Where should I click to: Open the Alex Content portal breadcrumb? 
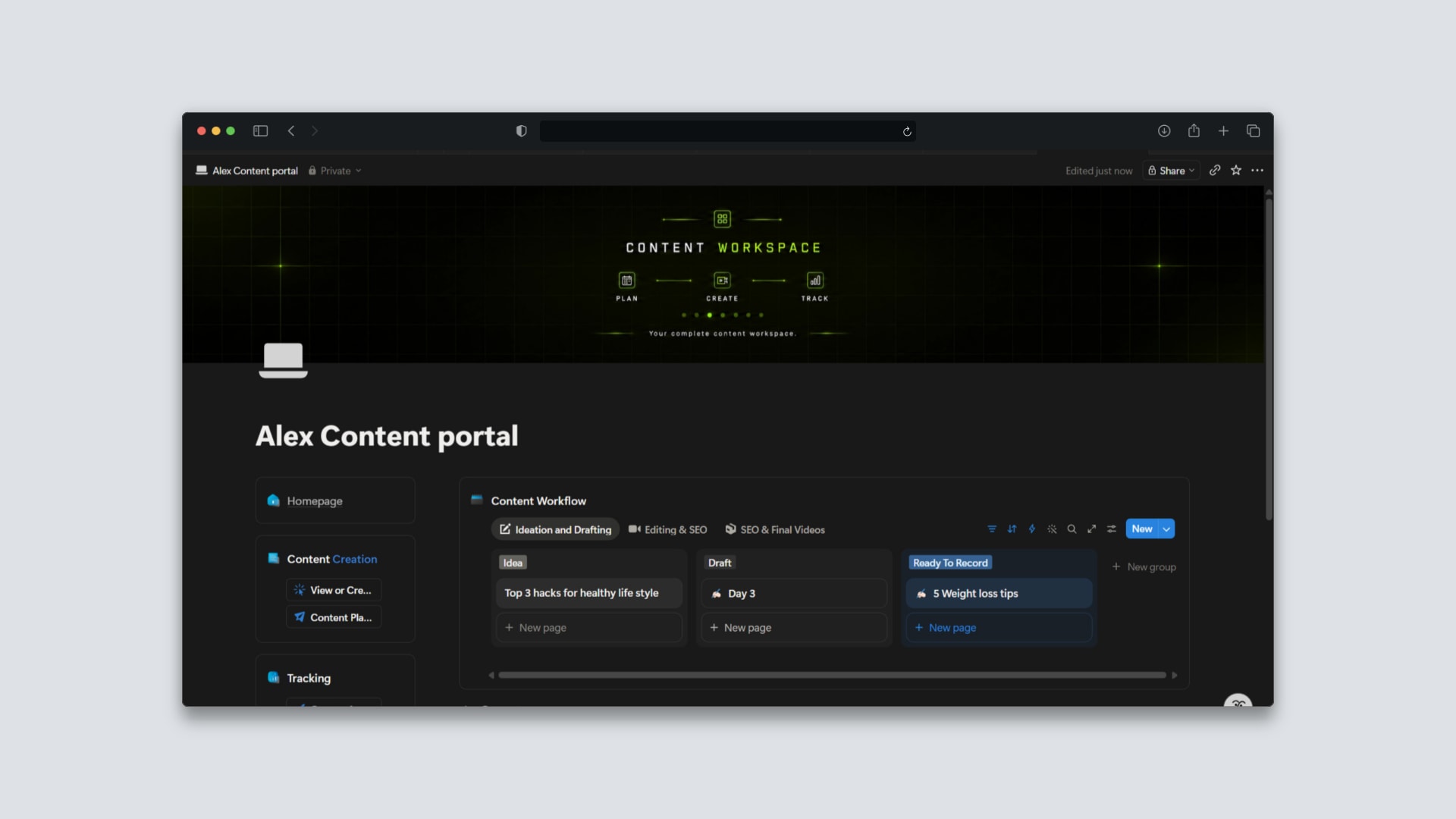[246, 171]
